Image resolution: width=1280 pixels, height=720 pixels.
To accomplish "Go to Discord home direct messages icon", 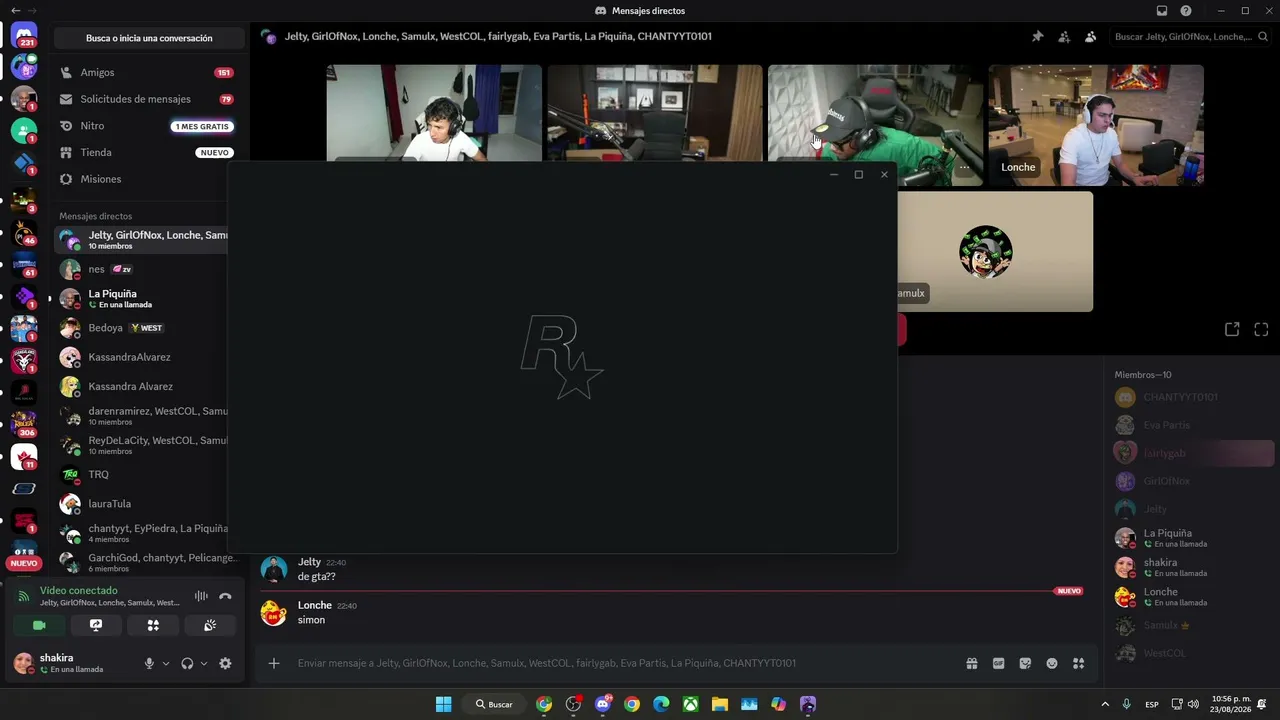I will 24,36.
